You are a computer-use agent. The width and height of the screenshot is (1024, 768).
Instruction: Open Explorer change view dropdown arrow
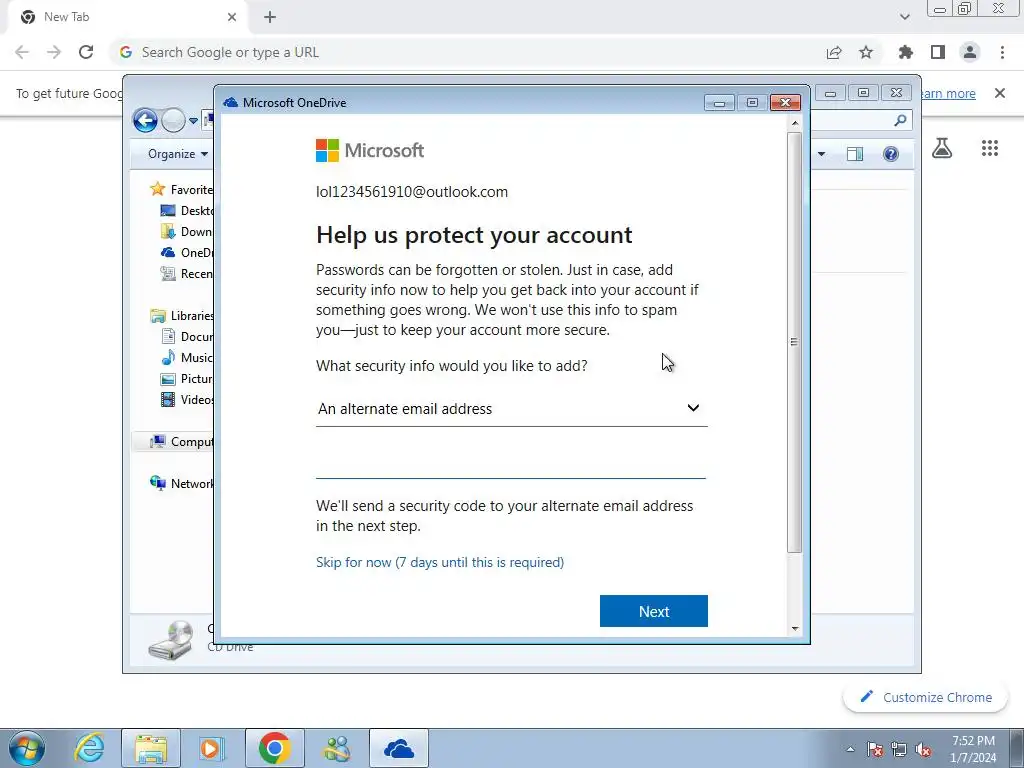coord(822,154)
